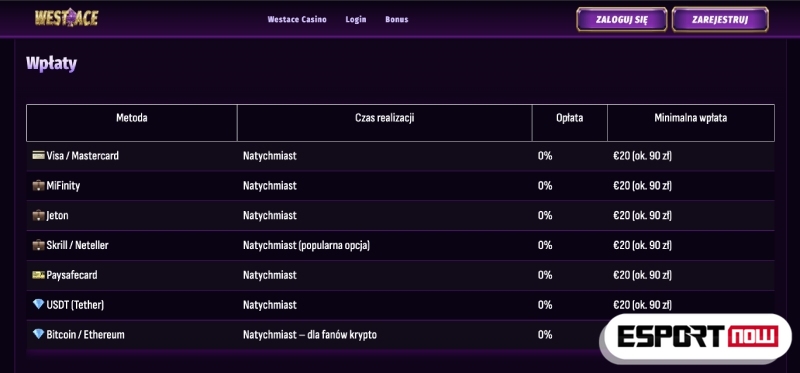Select the €20 minimum for Visa / Mastercard
The width and height of the screenshot is (800, 373).
coord(642,156)
